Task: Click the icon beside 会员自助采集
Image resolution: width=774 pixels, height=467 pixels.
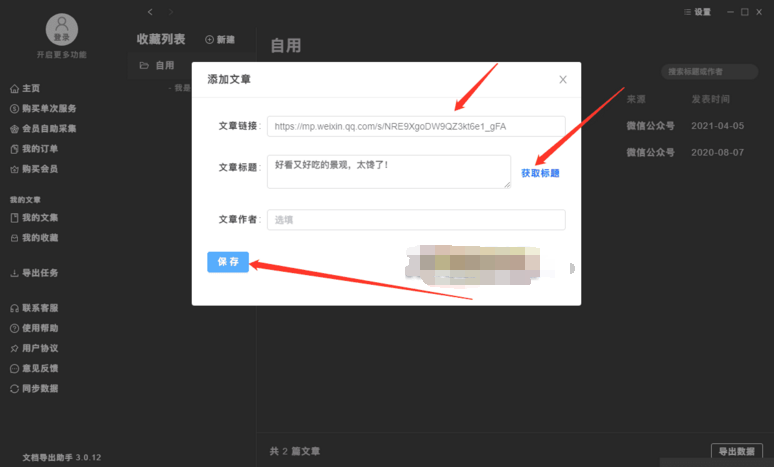Action: pos(14,129)
